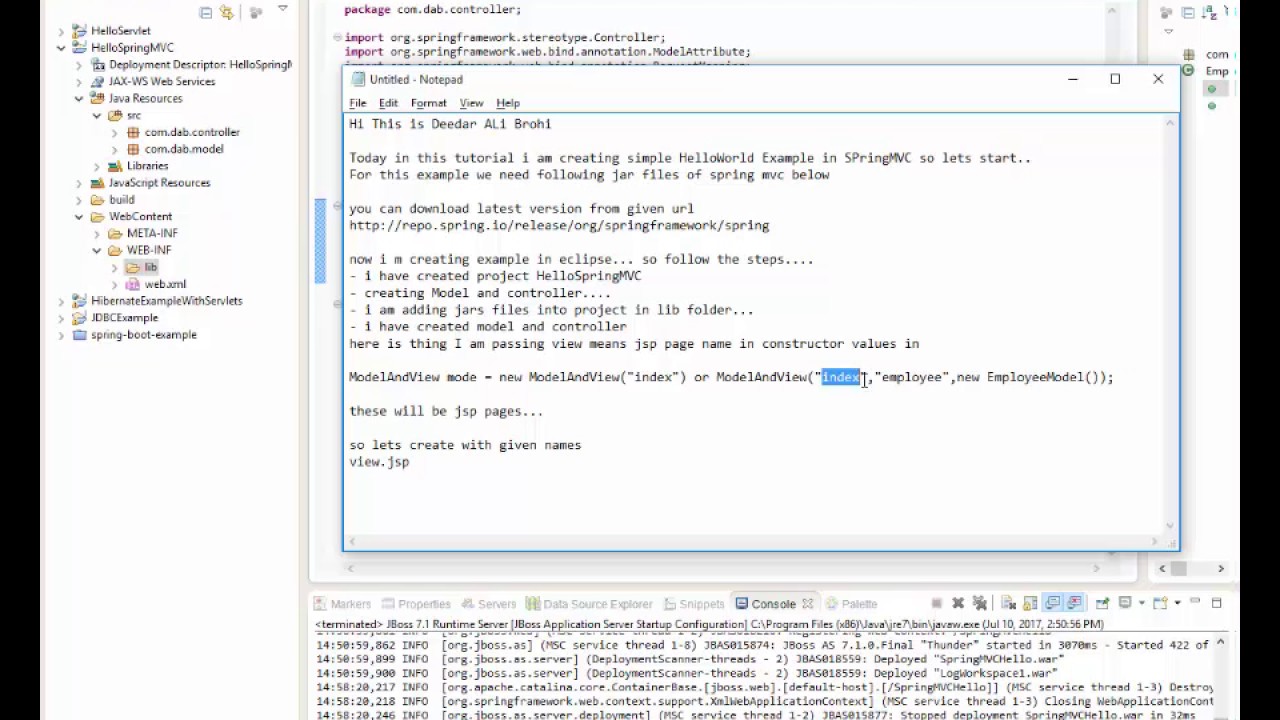The width and height of the screenshot is (1280, 720).
Task: Minimize the Console panel
Action: (x=1195, y=602)
